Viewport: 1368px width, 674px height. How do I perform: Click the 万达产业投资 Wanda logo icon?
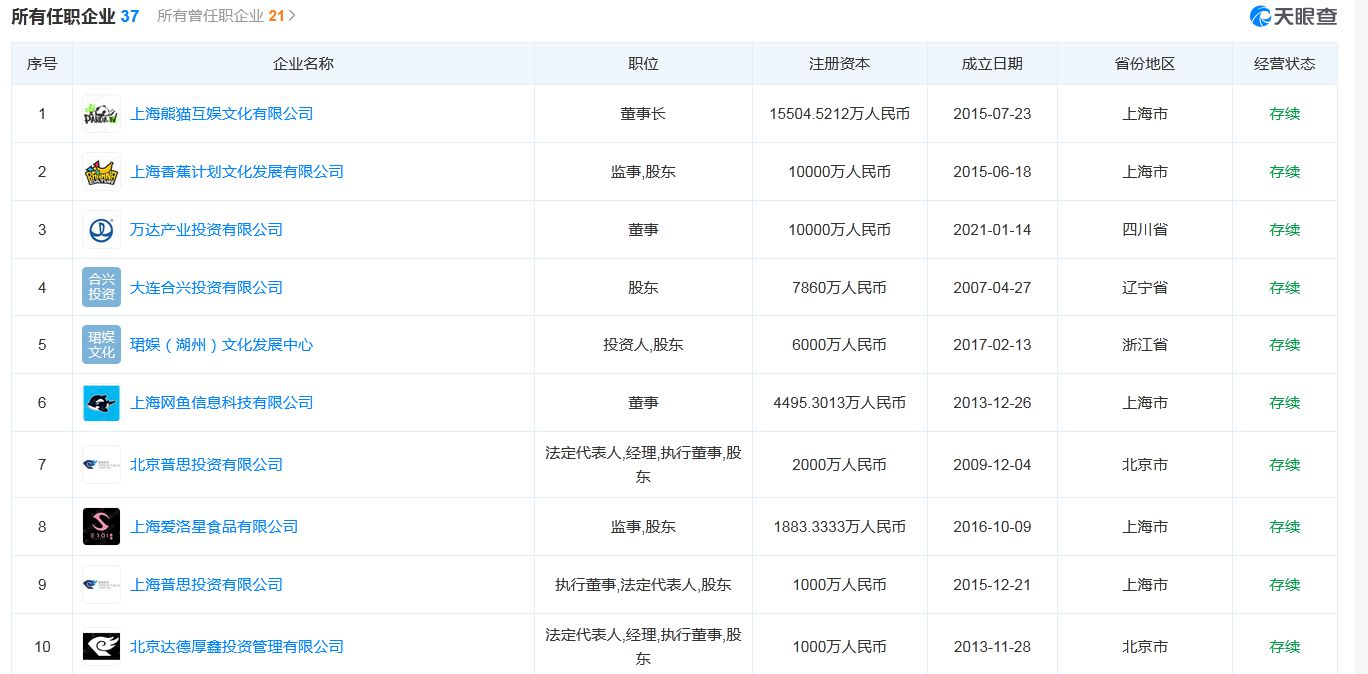click(x=101, y=230)
